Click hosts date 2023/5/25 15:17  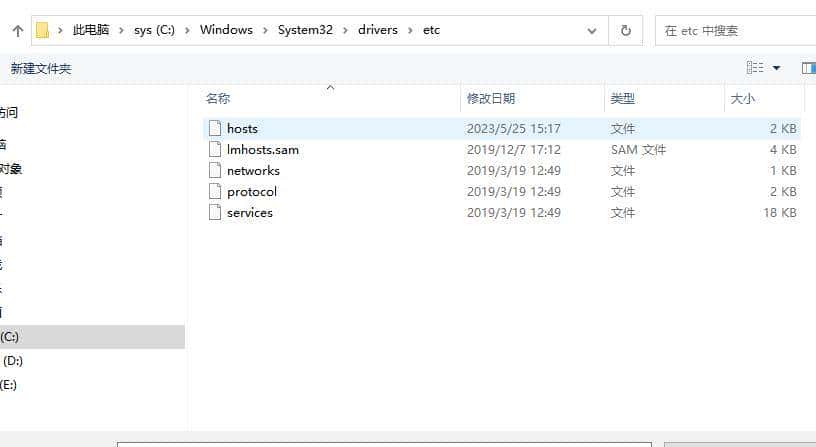pos(514,129)
